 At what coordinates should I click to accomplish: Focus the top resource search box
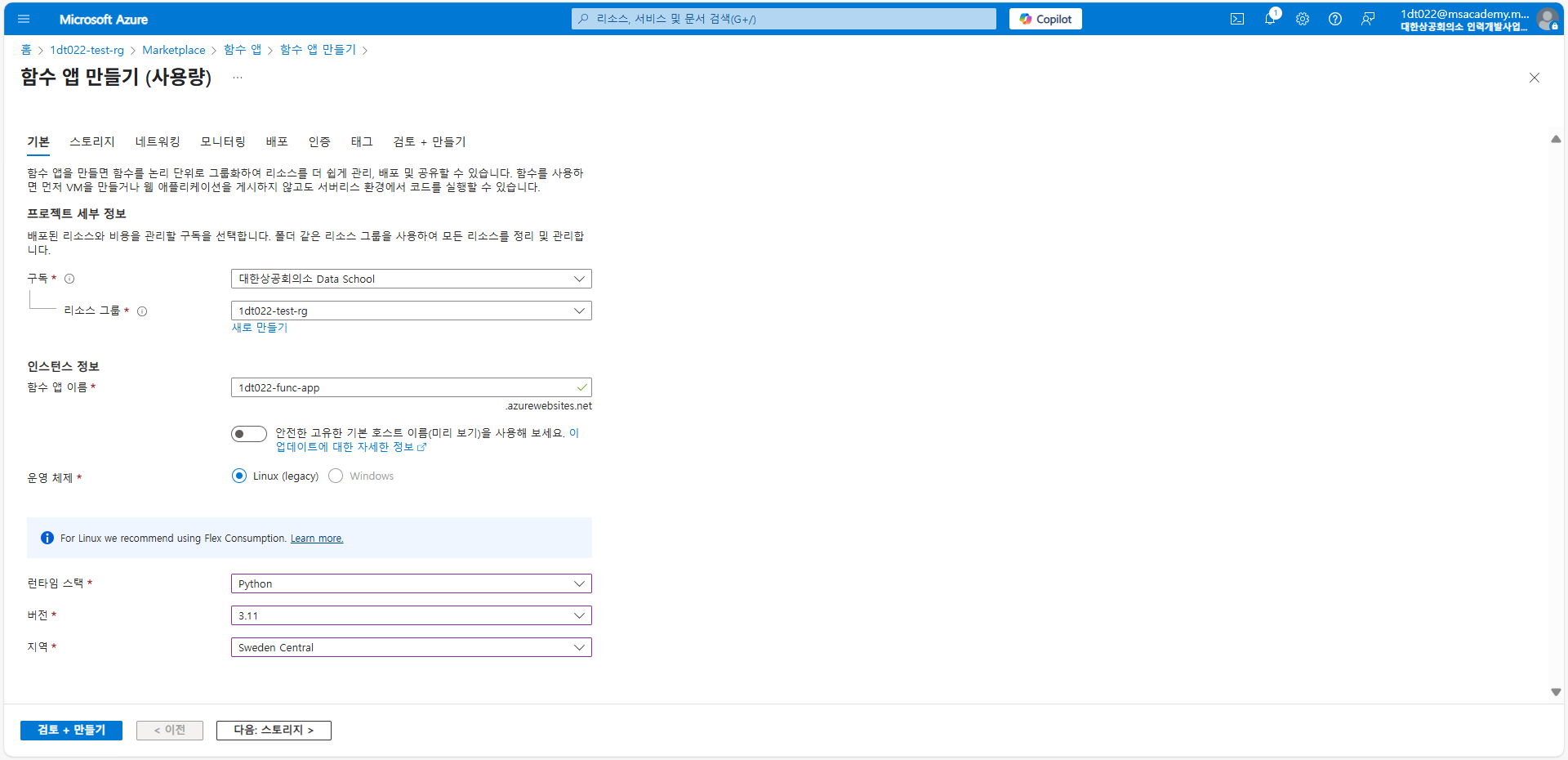click(x=783, y=19)
